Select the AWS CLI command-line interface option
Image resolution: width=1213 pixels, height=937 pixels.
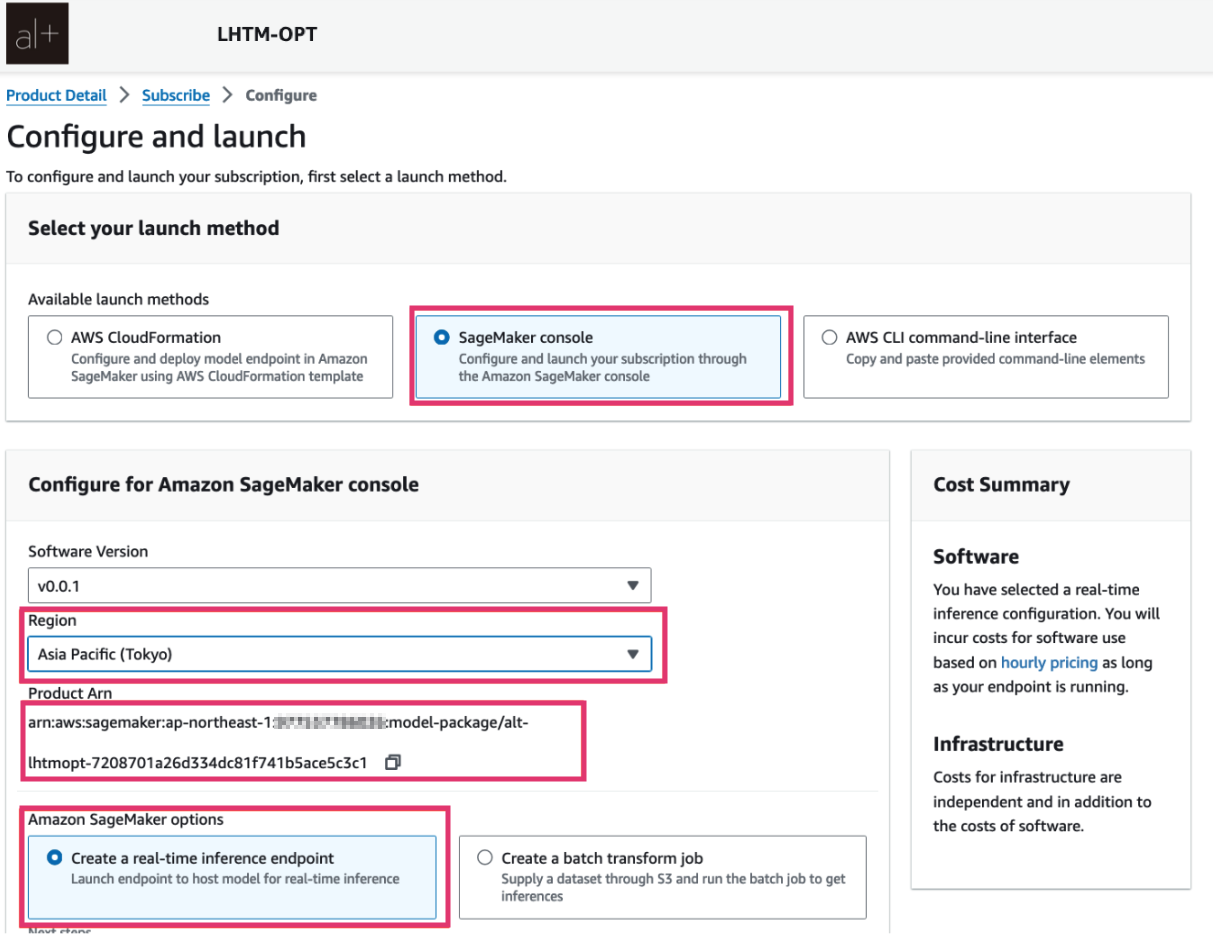coord(828,337)
